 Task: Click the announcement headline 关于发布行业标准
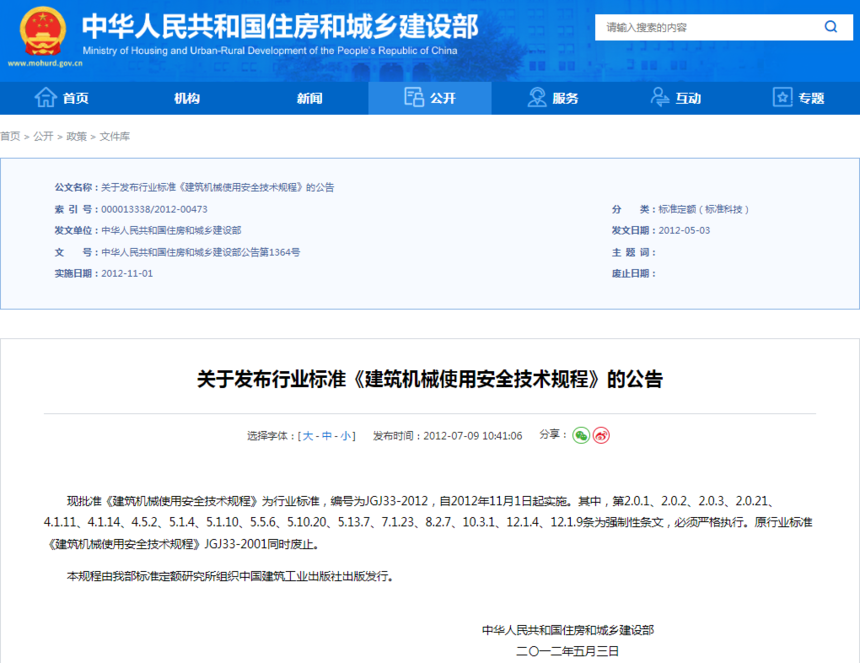click(x=430, y=379)
